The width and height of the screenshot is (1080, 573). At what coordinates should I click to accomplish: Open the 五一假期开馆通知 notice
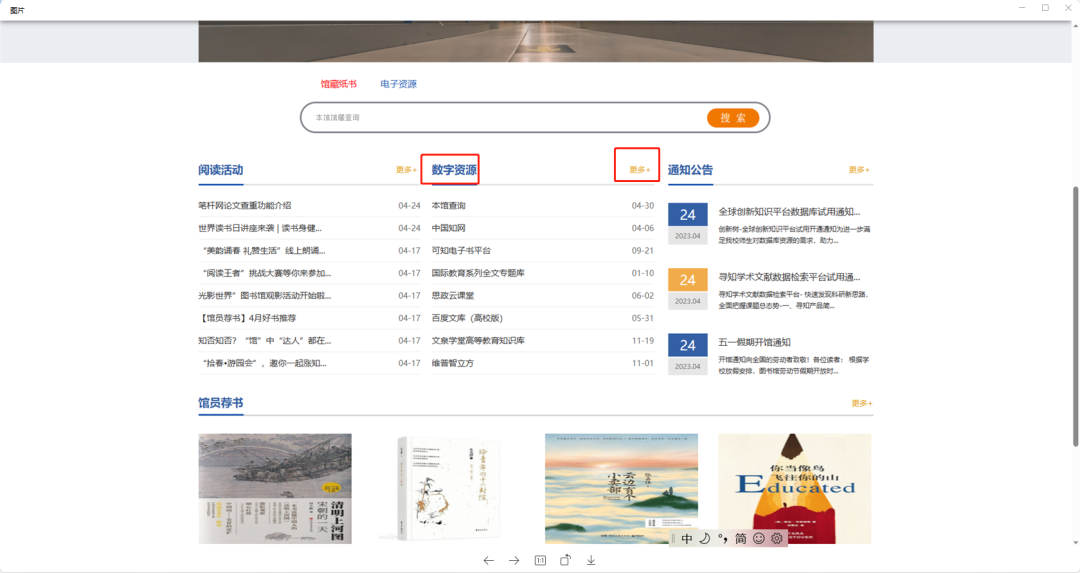754,342
